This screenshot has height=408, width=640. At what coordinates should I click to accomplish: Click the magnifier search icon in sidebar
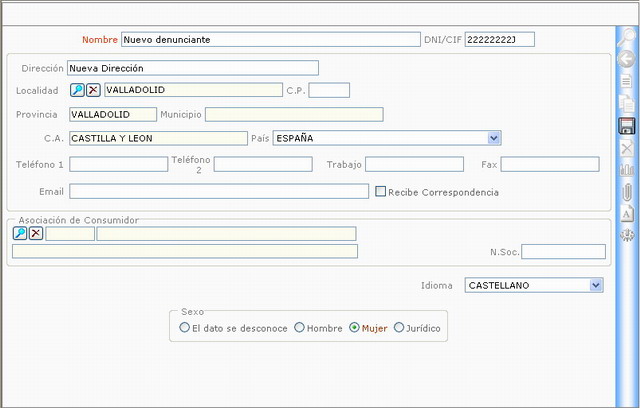[627, 38]
